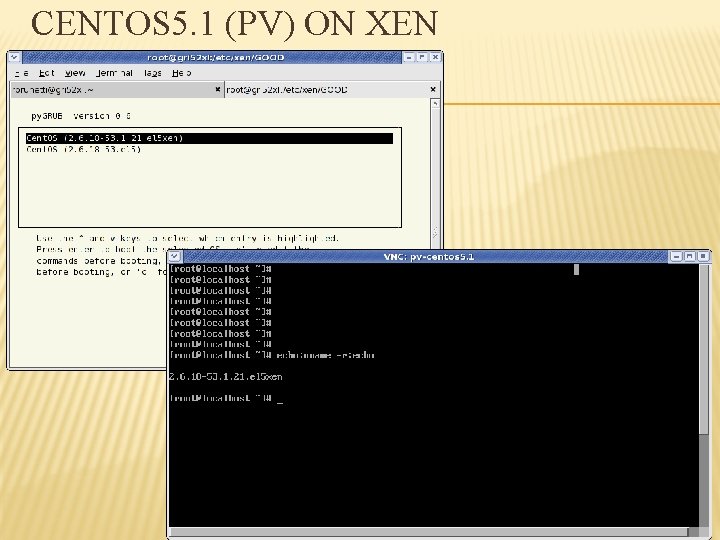Click the slide title CENTOS5.1 (PV) ON XEN
Image resolution: width=720 pixels, height=540 pixels.
tap(235, 23)
